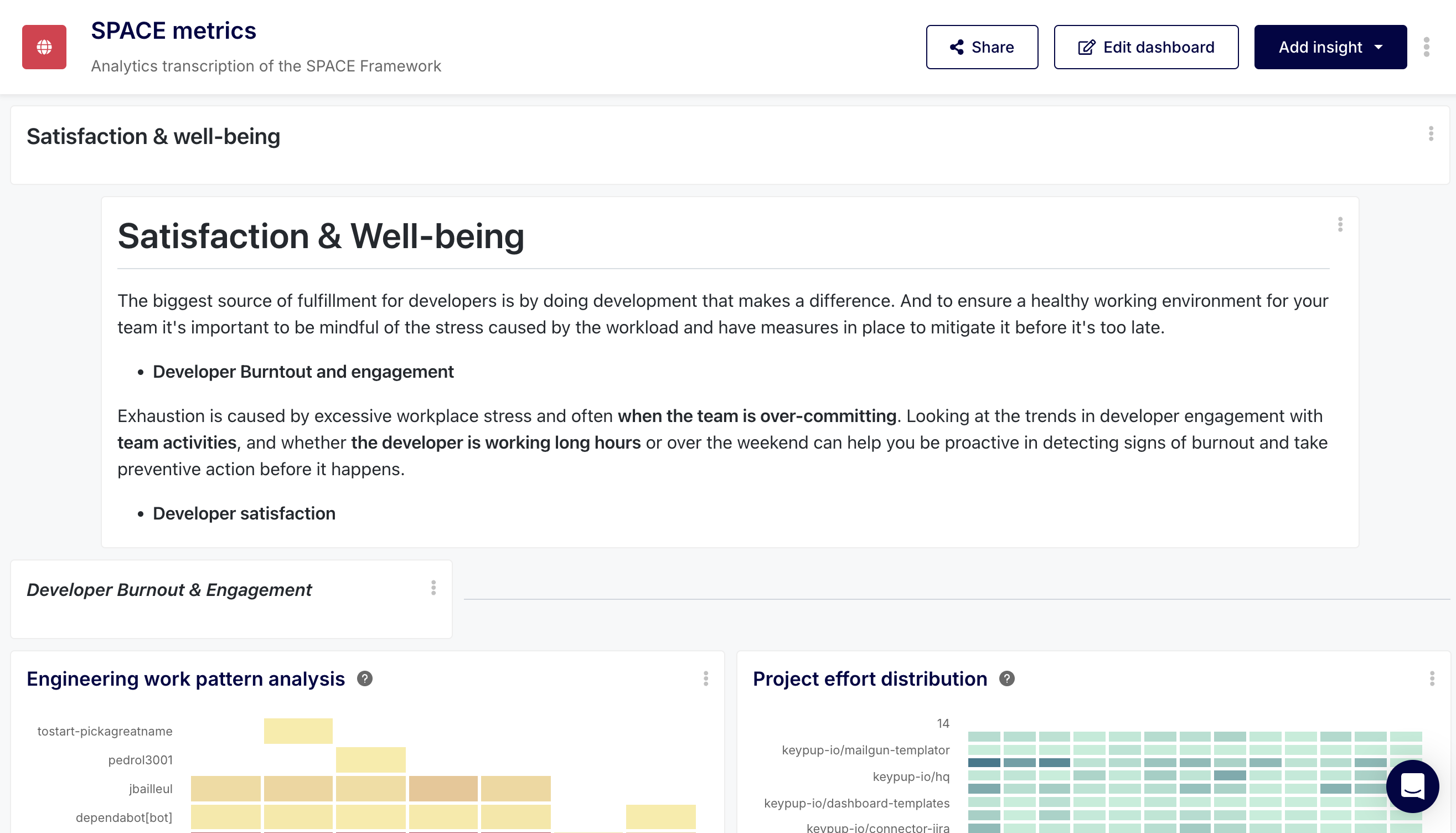The height and width of the screenshot is (833, 1456).
Task: Open the help tooltip for Project effort distribution
Action: [1008, 678]
